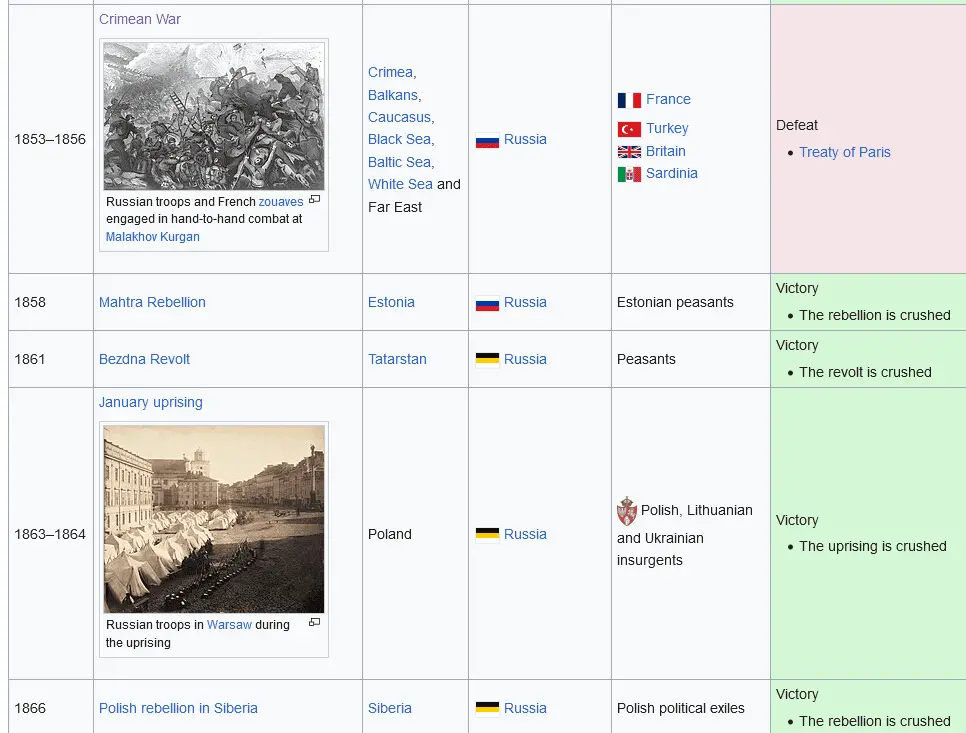This screenshot has width=966, height=733.
Task: Click the Polish political exiles cell text
Action: [x=681, y=708]
